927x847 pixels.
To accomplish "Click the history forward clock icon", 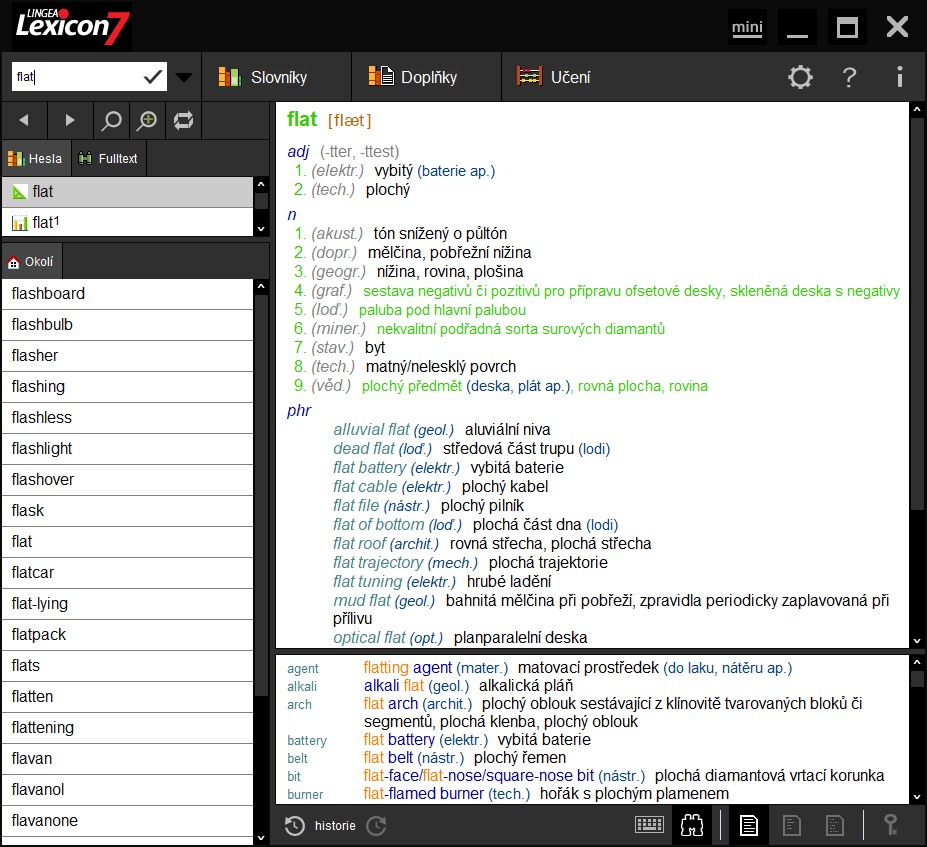I will (x=376, y=826).
